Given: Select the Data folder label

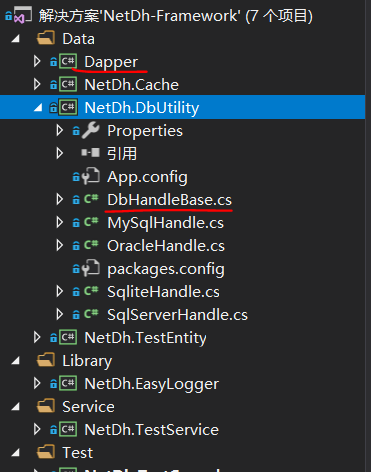Looking at the screenshot, I should coord(79,39).
